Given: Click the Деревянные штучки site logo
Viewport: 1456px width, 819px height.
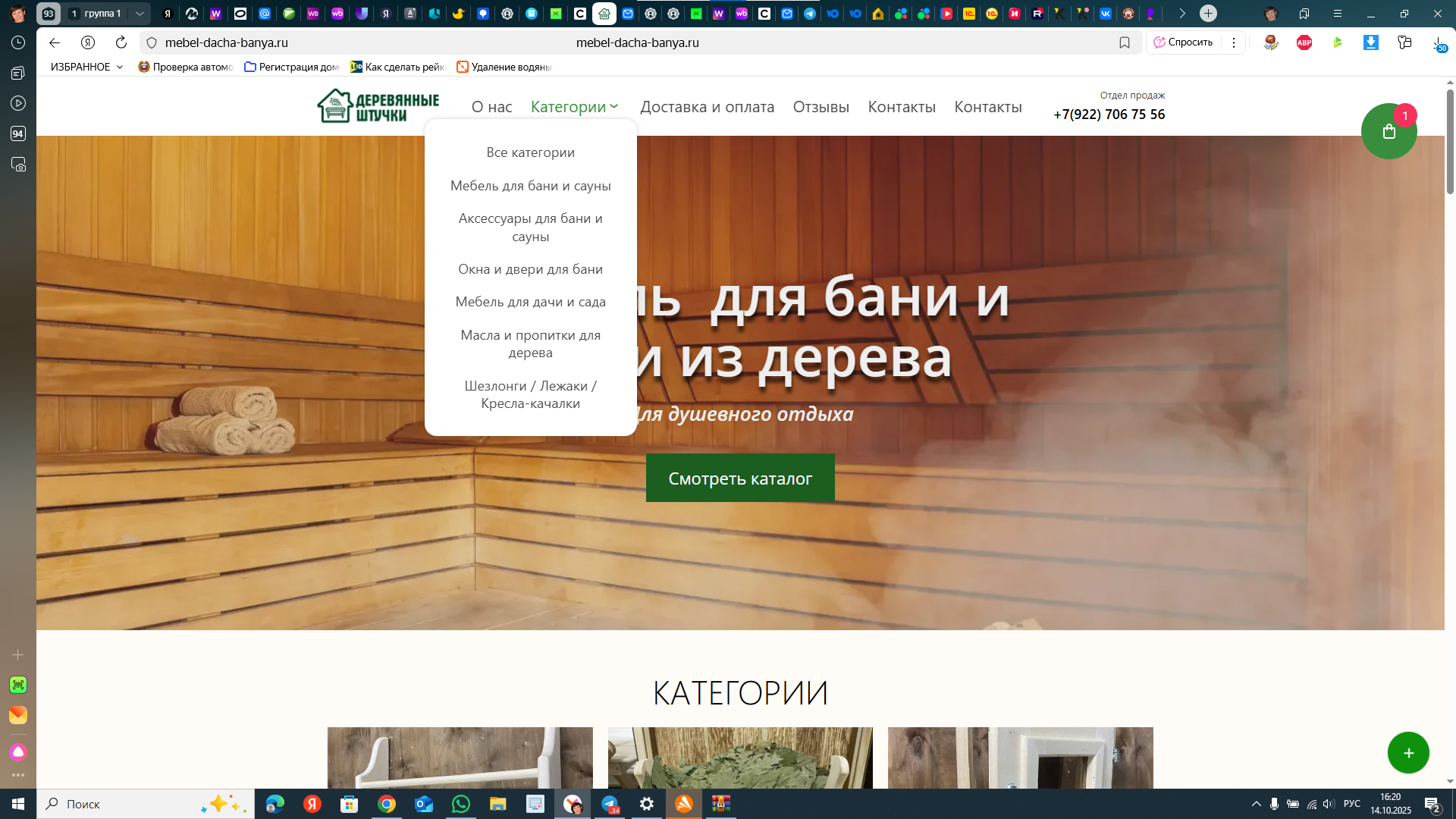Looking at the screenshot, I should click(378, 106).
